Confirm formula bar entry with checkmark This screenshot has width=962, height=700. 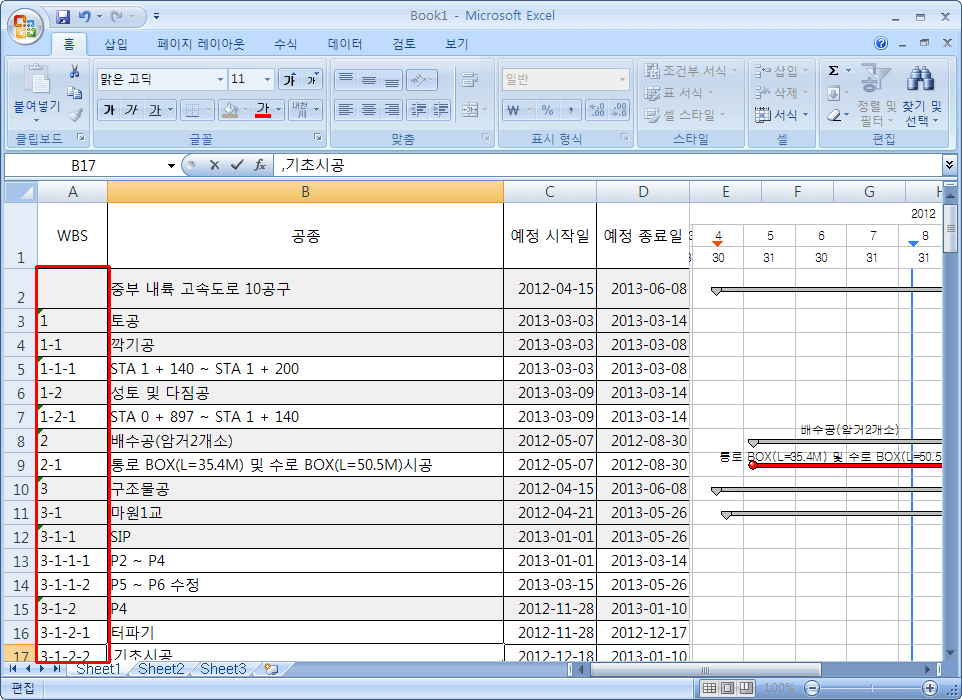point(237,165)
